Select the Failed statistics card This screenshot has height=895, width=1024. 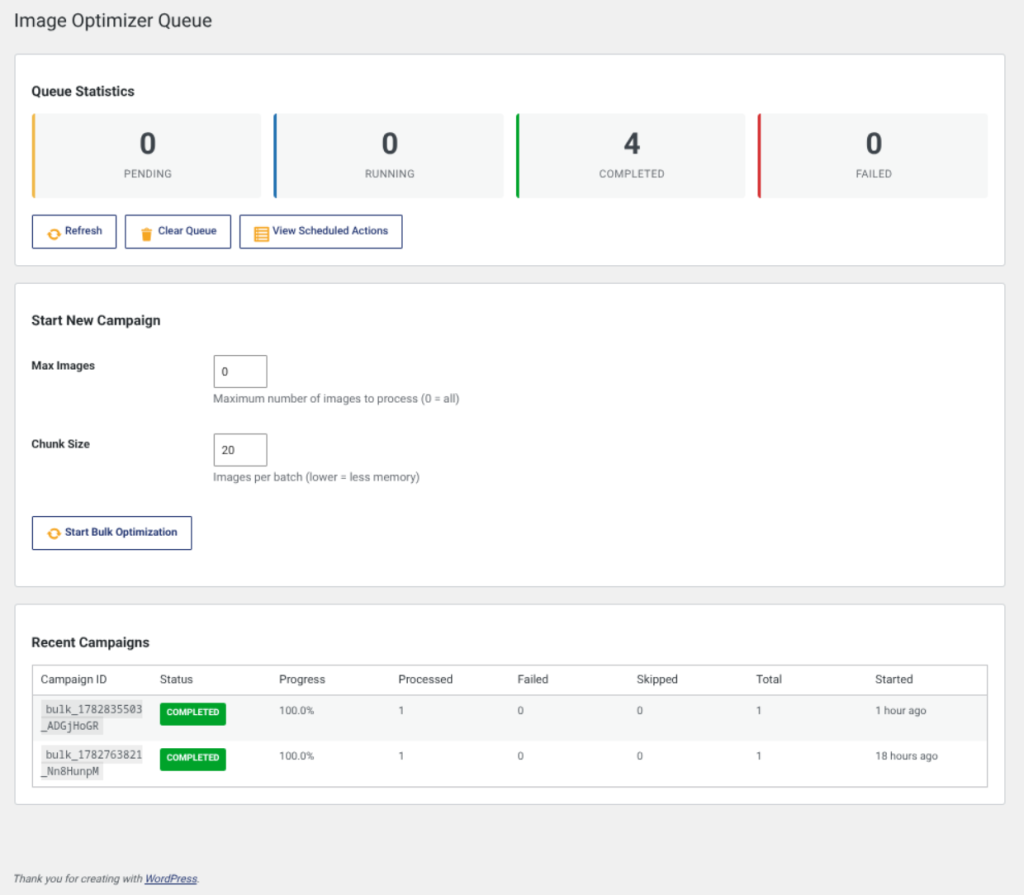pos(872,155)
